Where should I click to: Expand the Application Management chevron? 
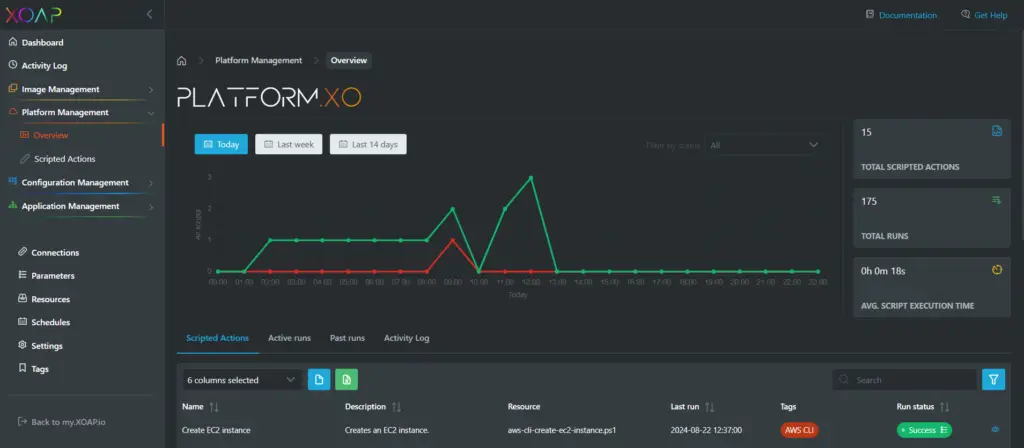[151, 207]
